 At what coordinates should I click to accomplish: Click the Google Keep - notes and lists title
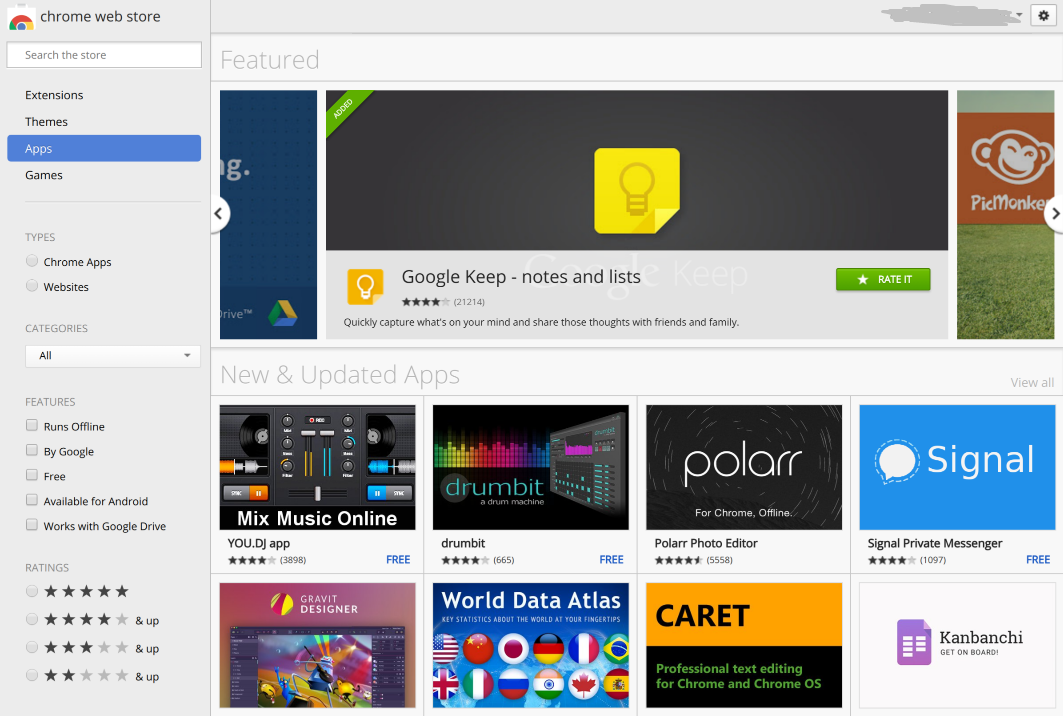pyautogui.click(x=521, y=277)
